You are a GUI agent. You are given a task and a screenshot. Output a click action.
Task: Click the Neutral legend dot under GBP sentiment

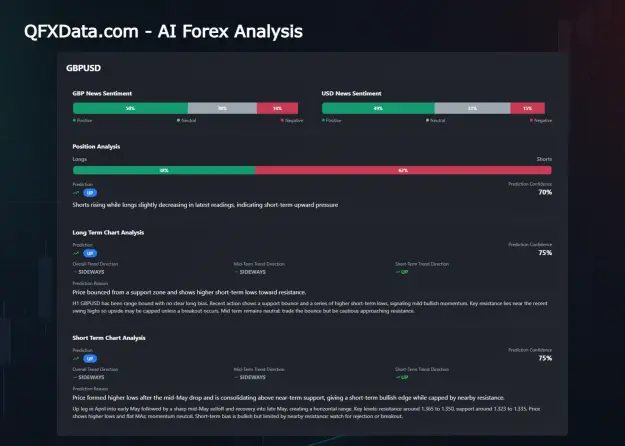[x=178, y=120]
